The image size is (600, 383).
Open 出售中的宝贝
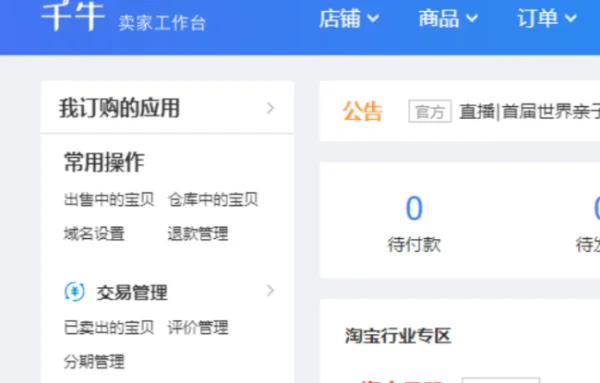(x=109, y=199)
